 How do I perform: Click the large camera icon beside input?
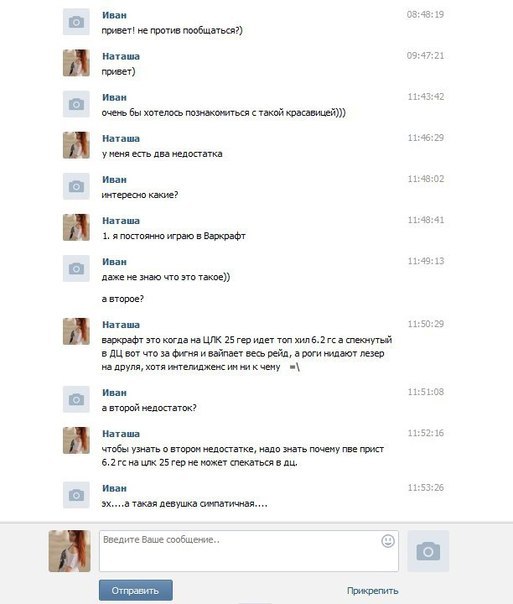pos(428,551)
